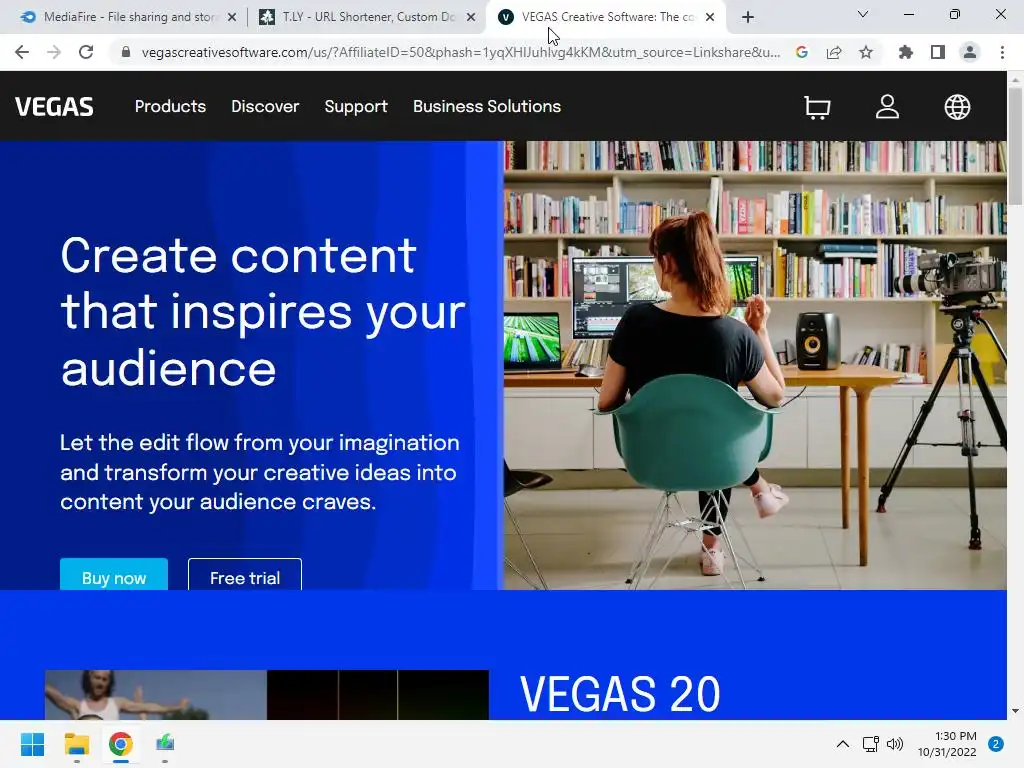The width and height of the screenshot is (1024, 768).
Task: Open the shopping cart icon
Action: 817,107
